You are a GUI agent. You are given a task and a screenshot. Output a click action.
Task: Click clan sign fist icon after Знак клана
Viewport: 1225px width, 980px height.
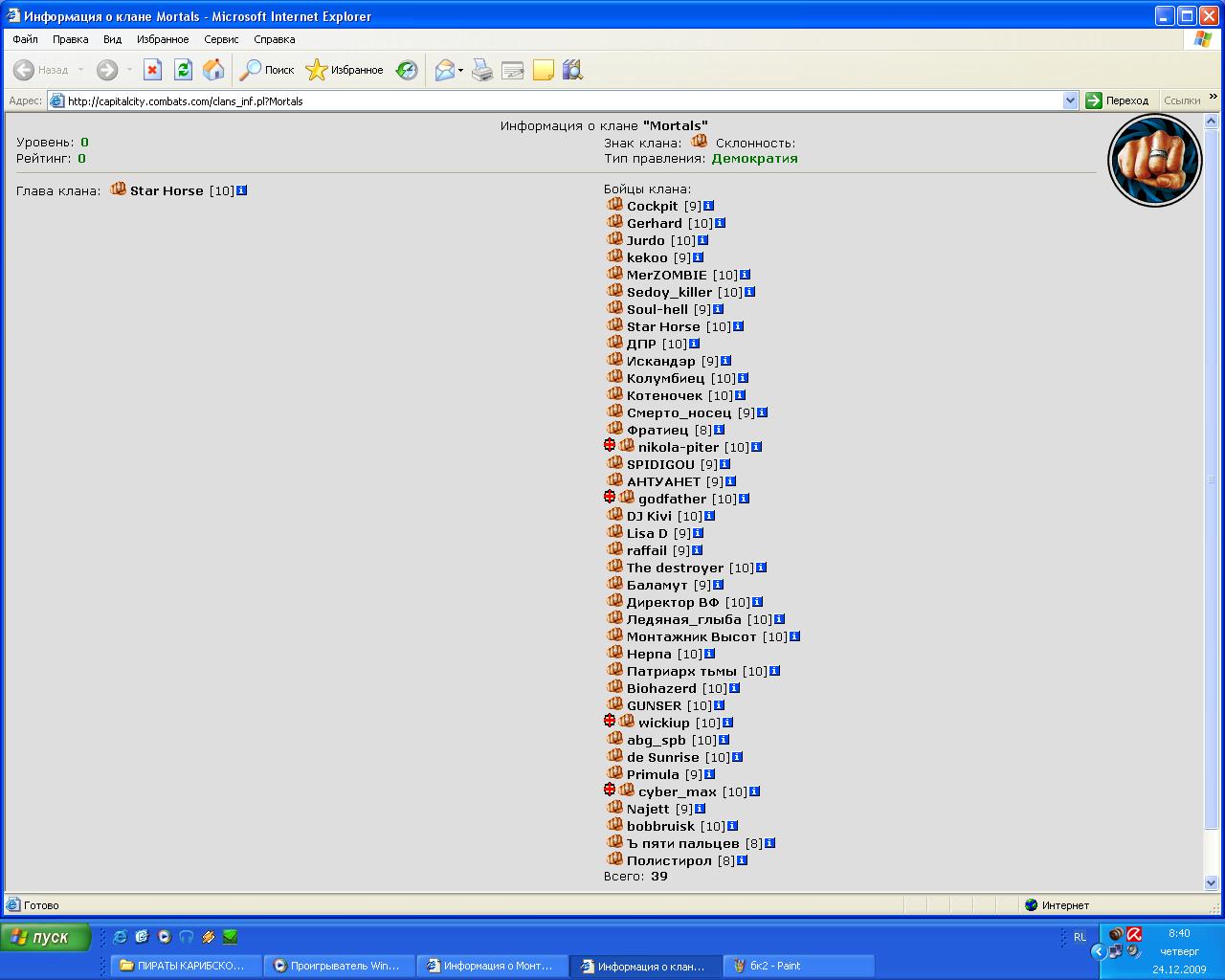(700, 142)
